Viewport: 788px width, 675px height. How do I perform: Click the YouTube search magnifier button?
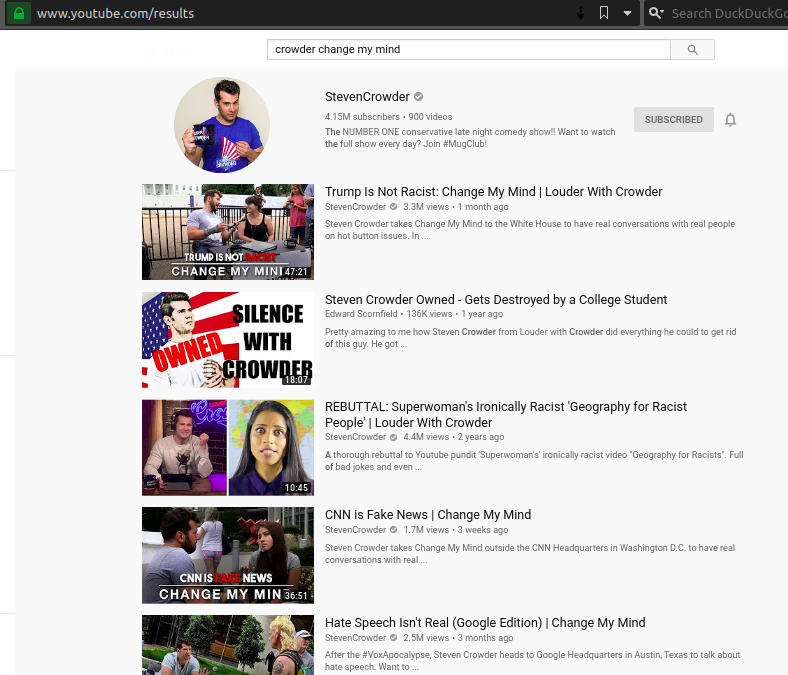[x=693, y=50]
